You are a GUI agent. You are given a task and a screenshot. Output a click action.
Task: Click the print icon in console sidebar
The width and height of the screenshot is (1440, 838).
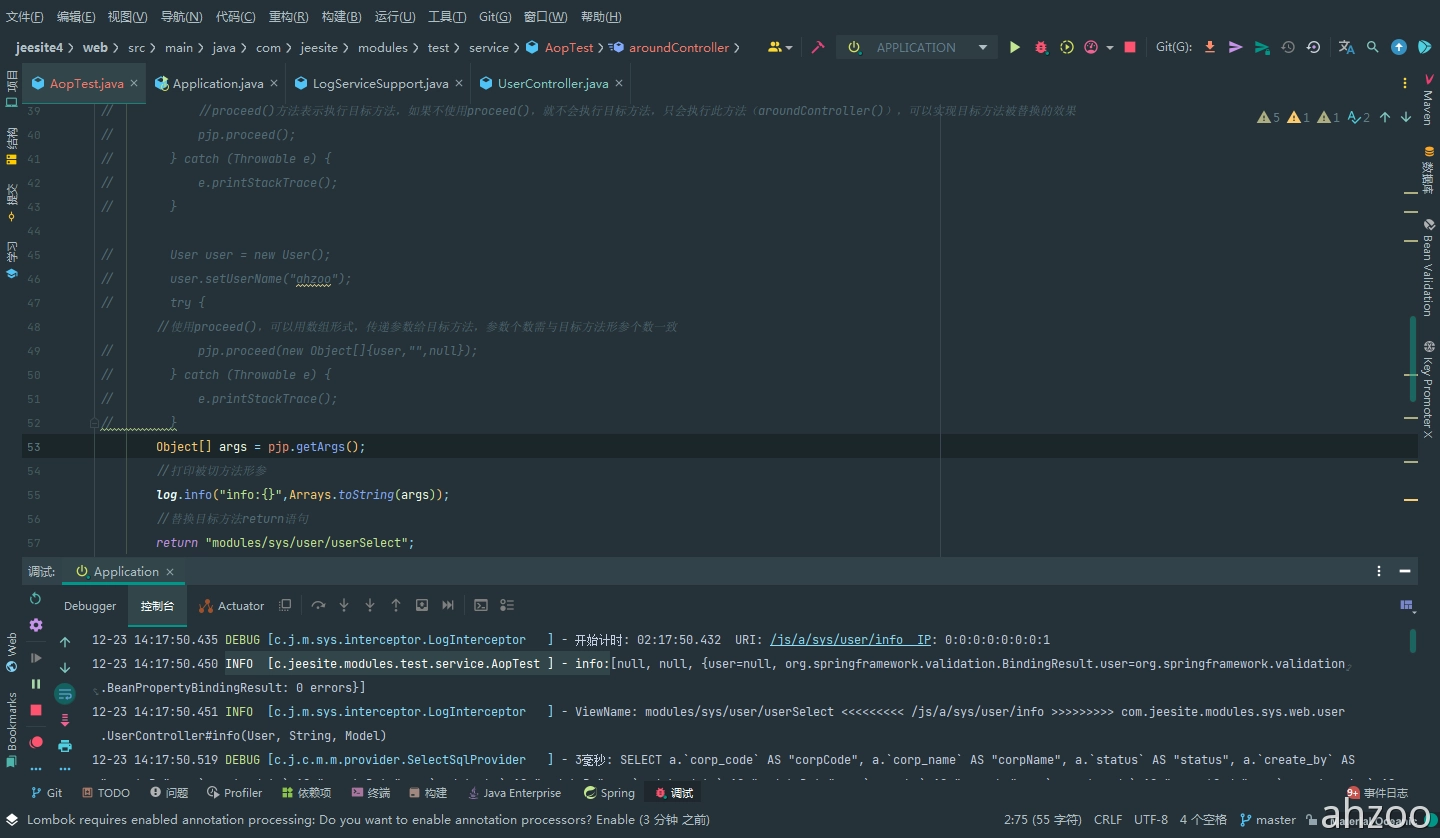65,745
